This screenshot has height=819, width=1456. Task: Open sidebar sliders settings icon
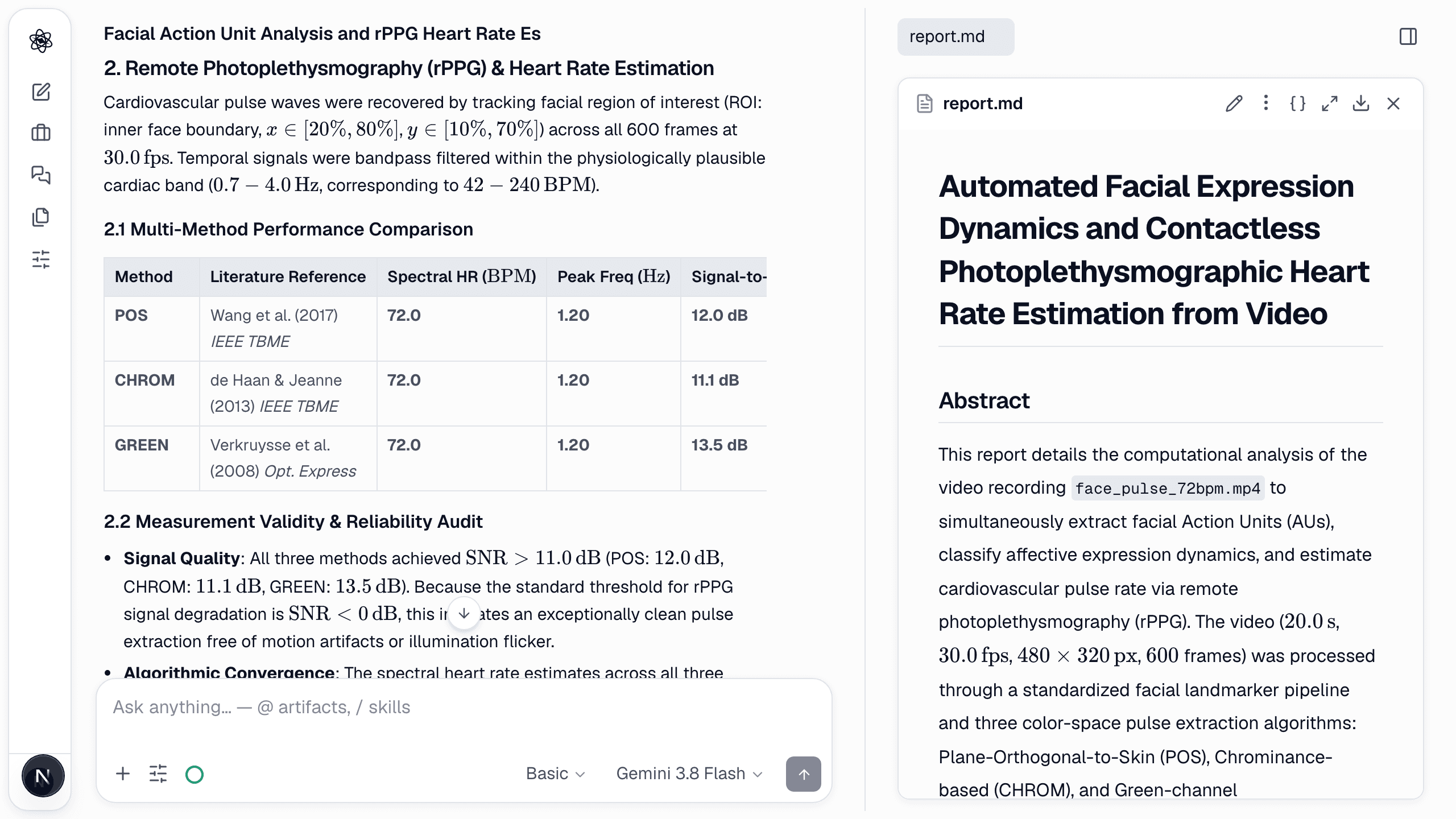[41, 259]
